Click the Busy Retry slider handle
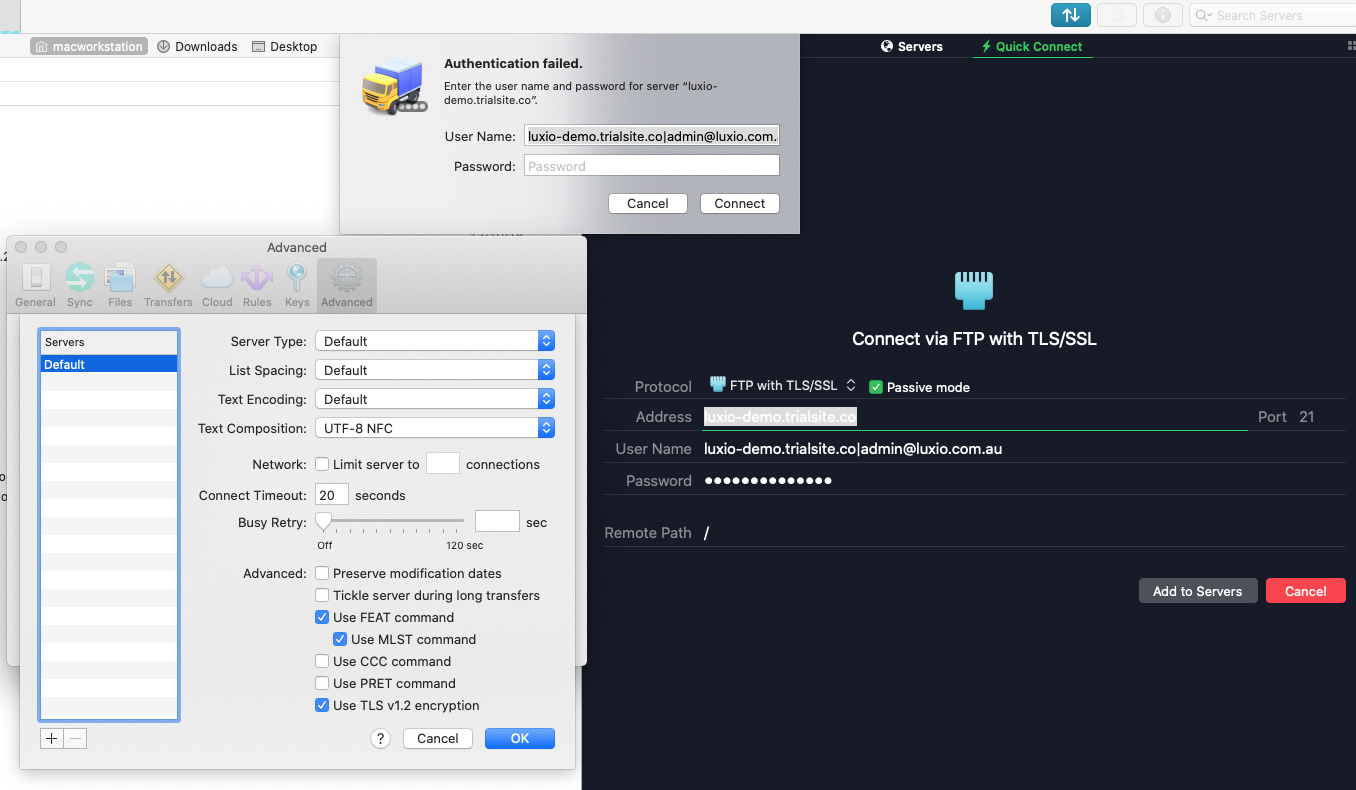This screenshot has width=1356, height=790. pyautogui.click(x=324, y=521)
